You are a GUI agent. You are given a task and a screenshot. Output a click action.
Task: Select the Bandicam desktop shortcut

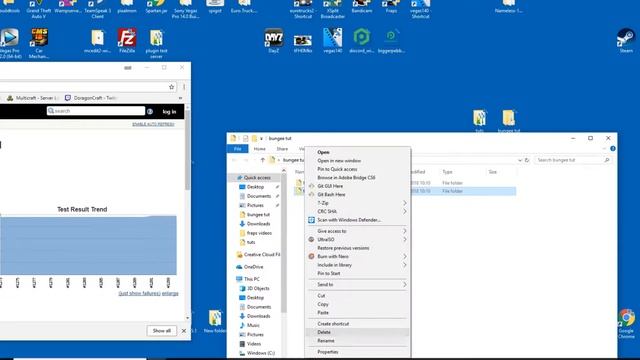(362, 7)
